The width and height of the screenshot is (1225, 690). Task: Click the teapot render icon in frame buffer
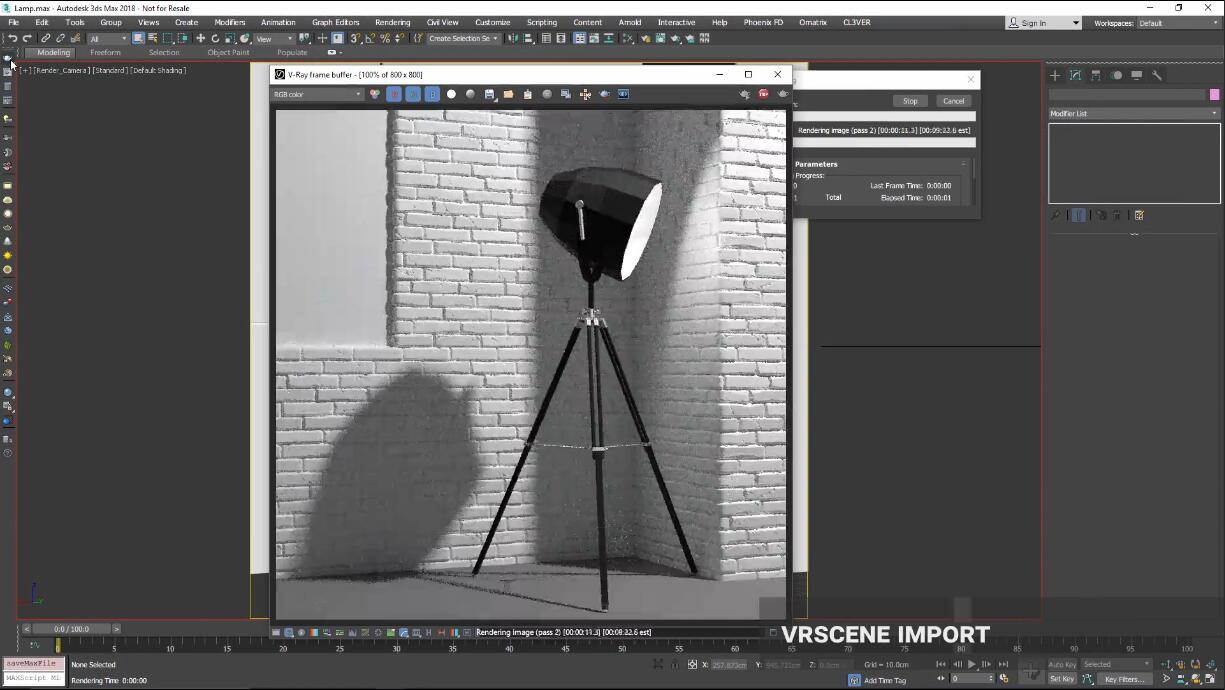coord(782,94)
